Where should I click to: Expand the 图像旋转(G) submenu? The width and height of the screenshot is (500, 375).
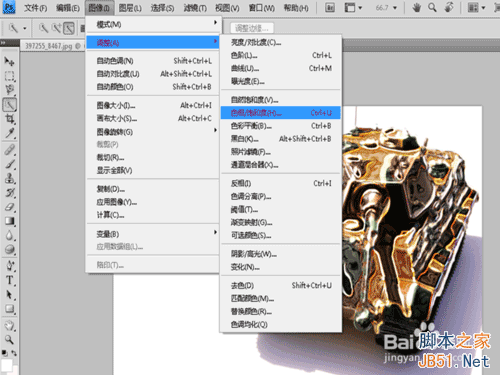click(152, 132)
